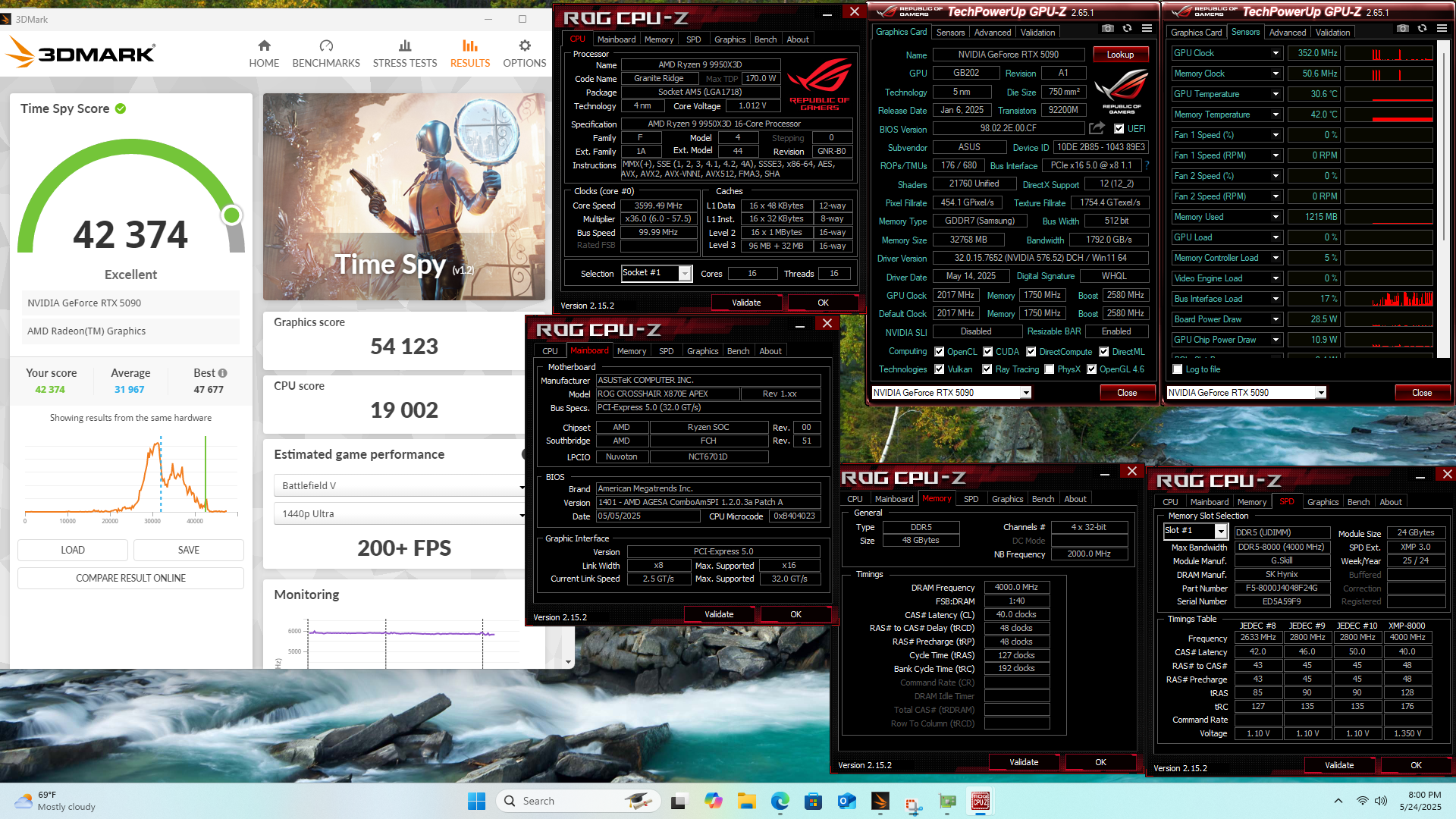Click the BIOS share/export arrow in GPU-Z
Image resolution: width=1456 pixels, height=819 pixels.
pos(1097,128)
